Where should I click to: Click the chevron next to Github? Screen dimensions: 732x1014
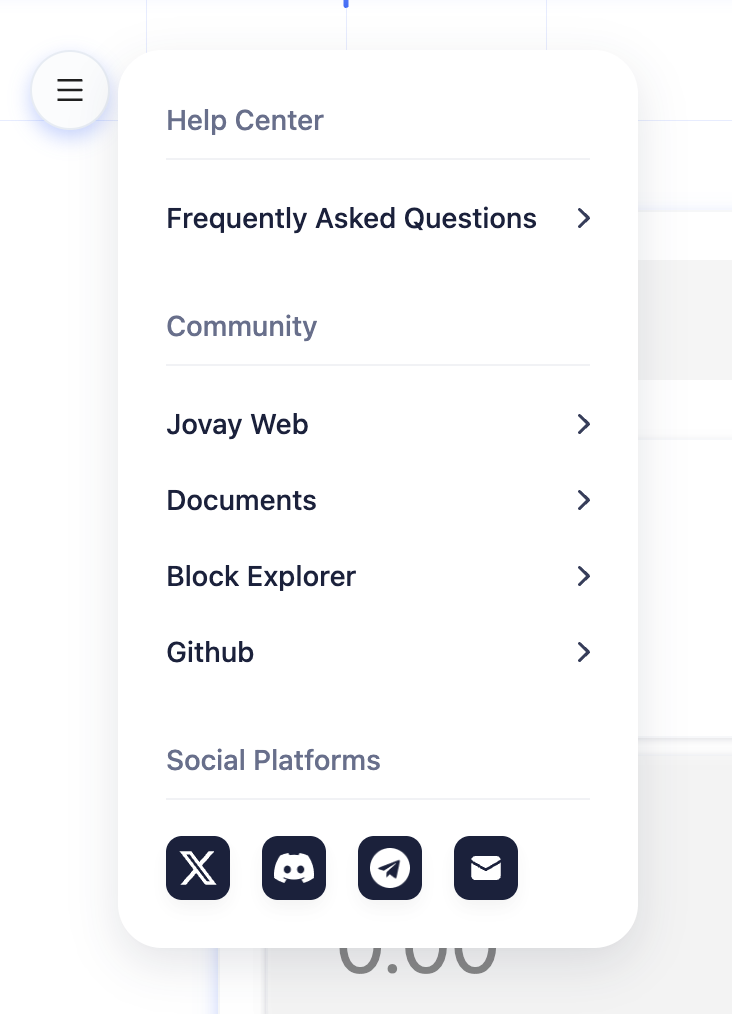[584, 652]
